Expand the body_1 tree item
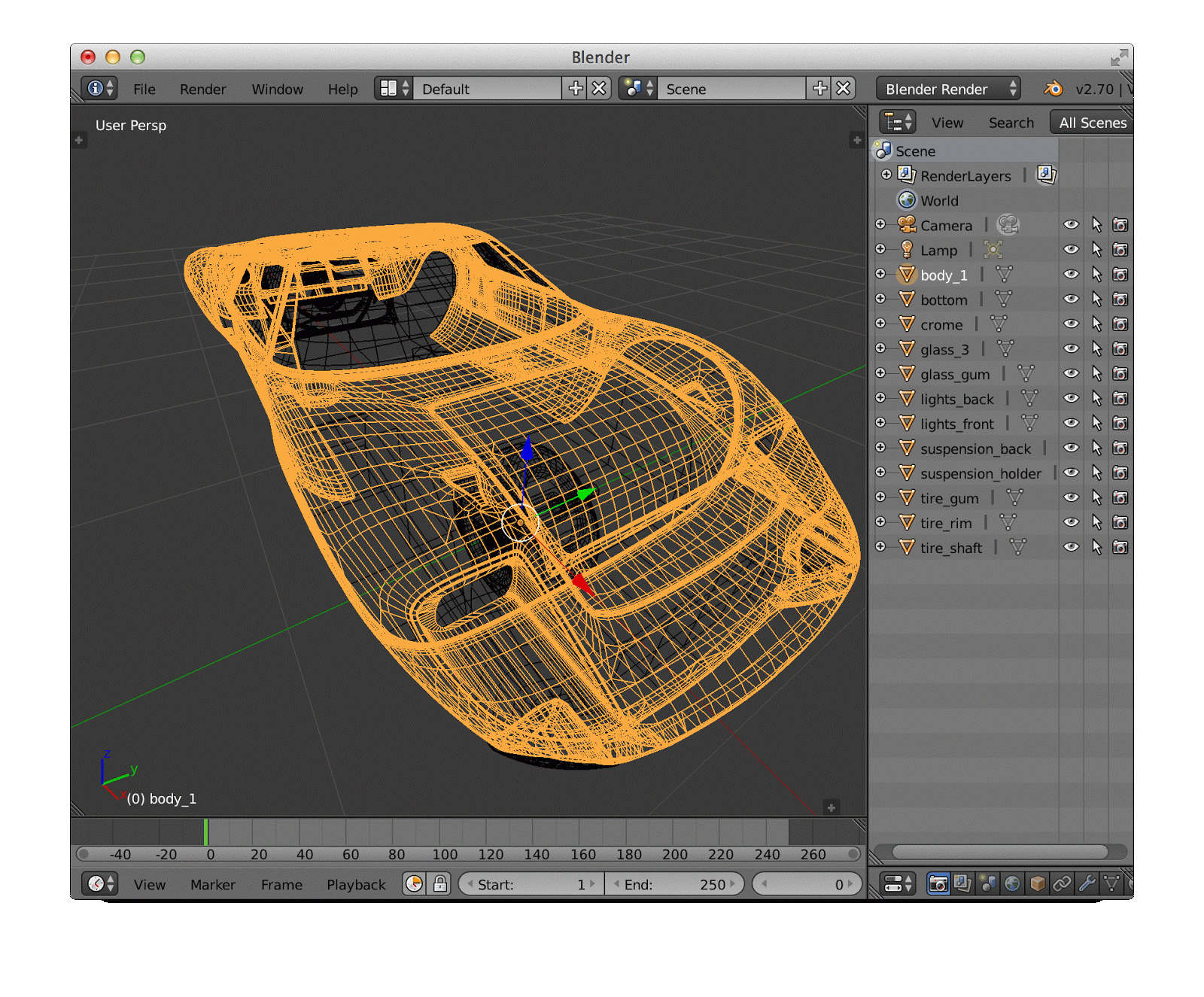Viewport: 1204px width, 997px height. point(880,274)
